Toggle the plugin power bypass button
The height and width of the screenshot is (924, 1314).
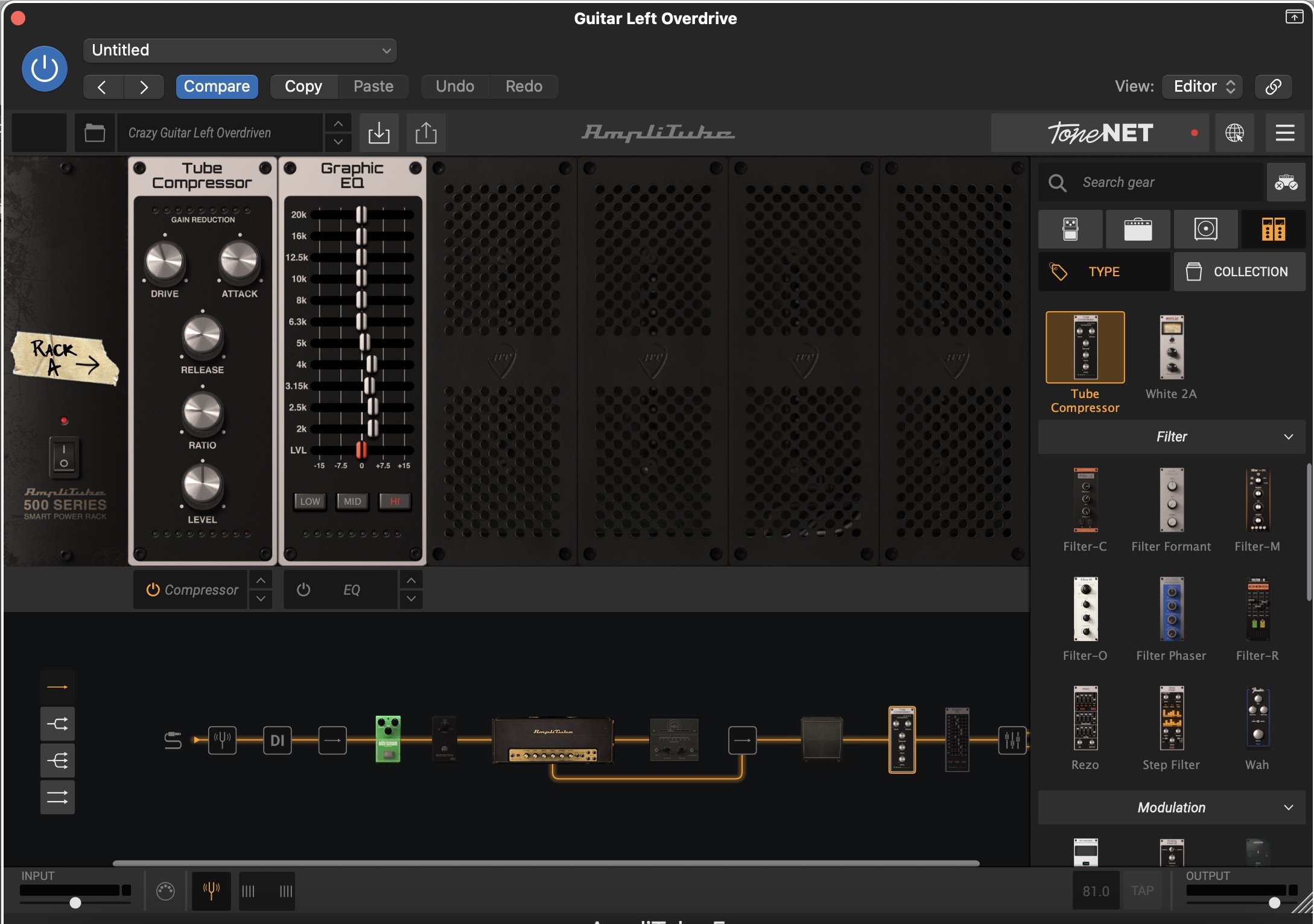[45, 69]
